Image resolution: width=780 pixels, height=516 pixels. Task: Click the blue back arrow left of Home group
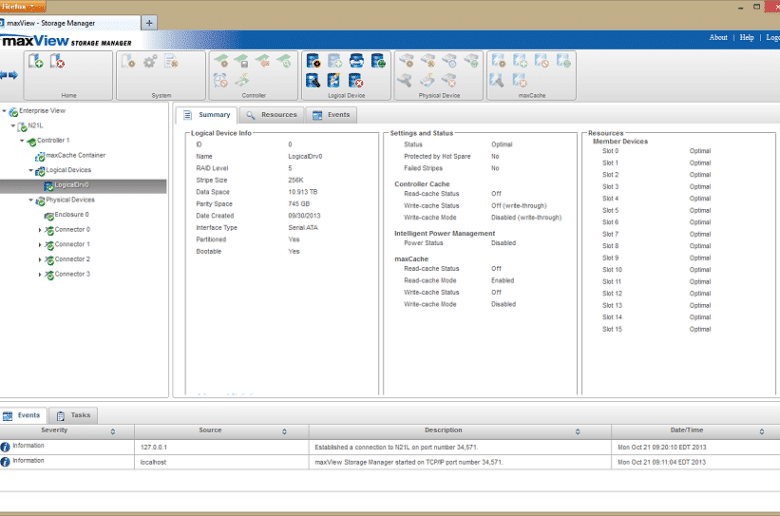3,75
